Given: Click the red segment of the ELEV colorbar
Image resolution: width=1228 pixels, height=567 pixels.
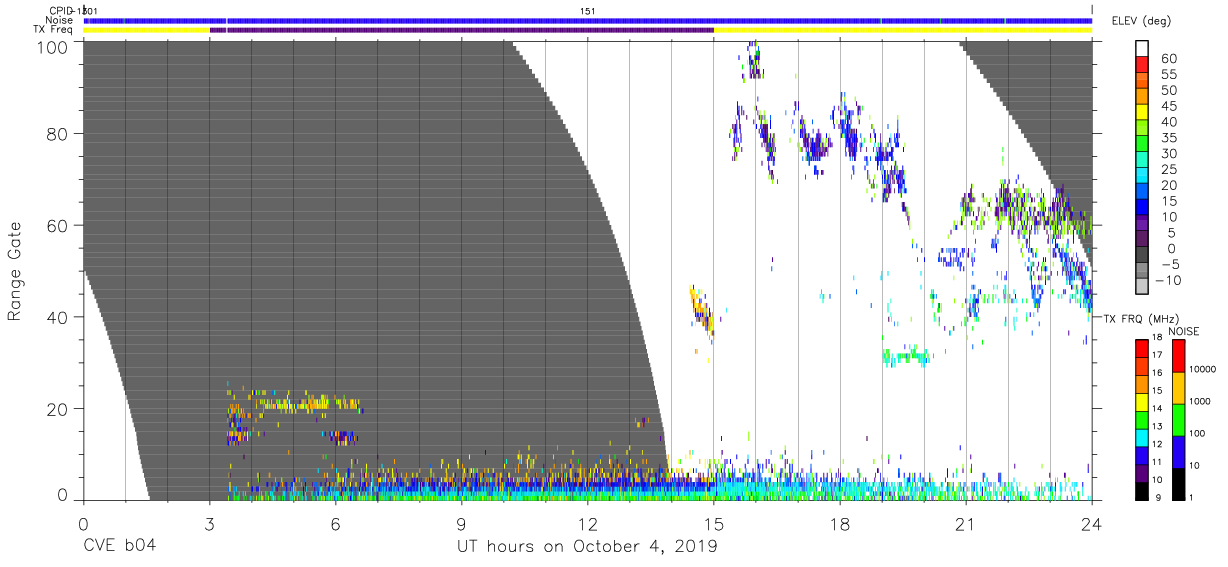Looking at the screenshot, I should [x=1143, y=66].
